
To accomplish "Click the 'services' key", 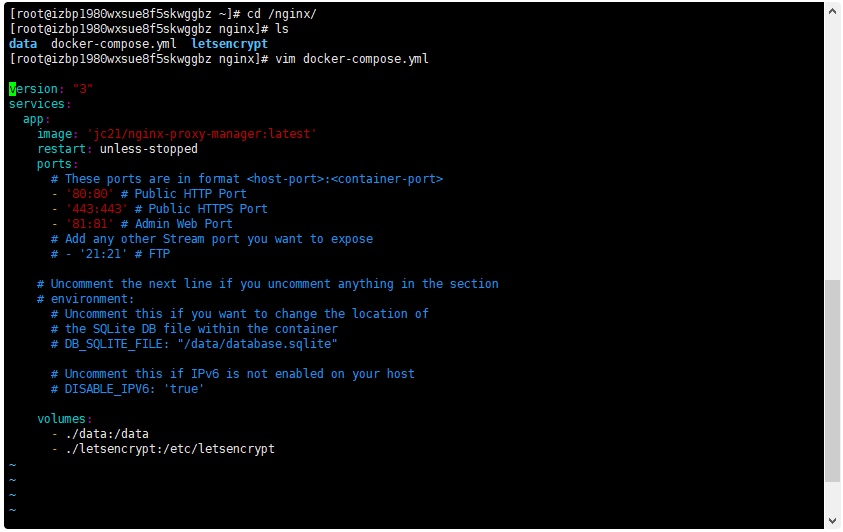I will (37, 104).
